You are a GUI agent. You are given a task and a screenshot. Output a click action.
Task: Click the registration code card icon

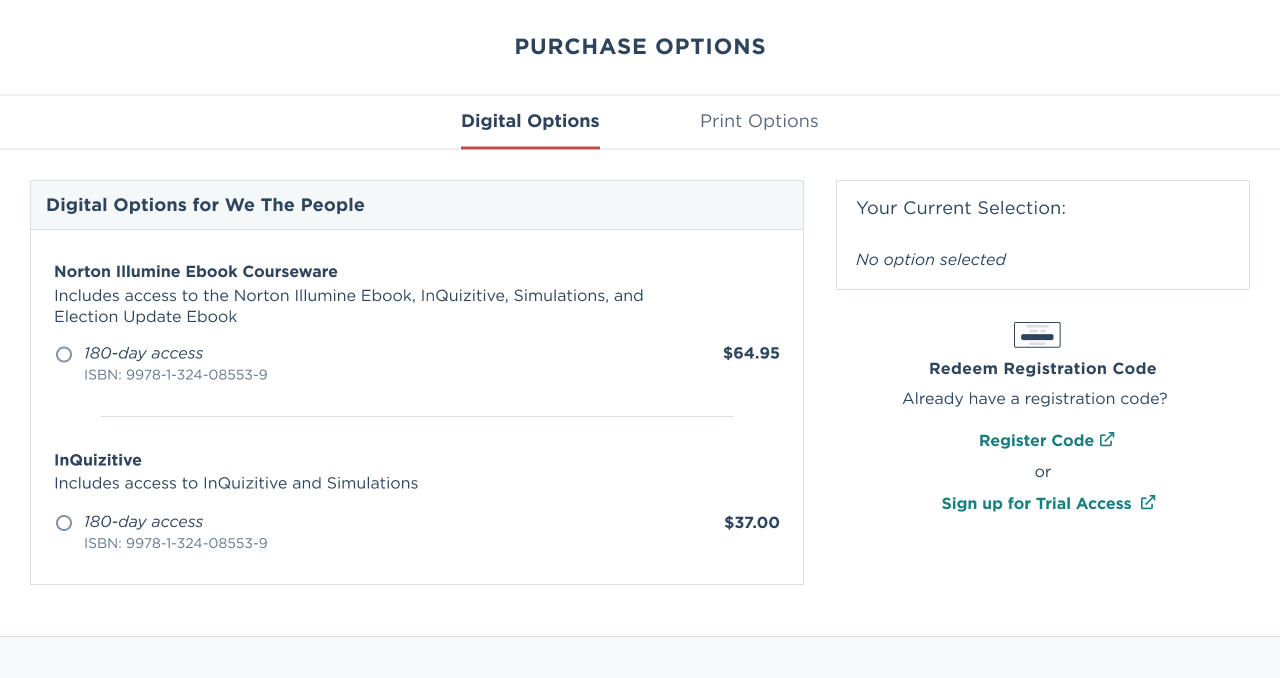pyautogui.click(x=1037, y=335)
